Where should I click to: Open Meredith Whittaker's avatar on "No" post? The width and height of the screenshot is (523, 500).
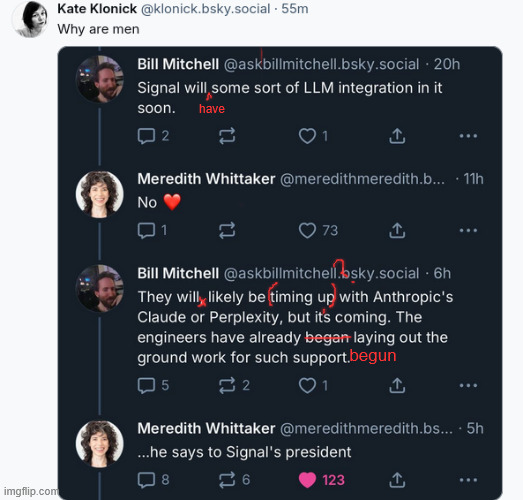99,194
